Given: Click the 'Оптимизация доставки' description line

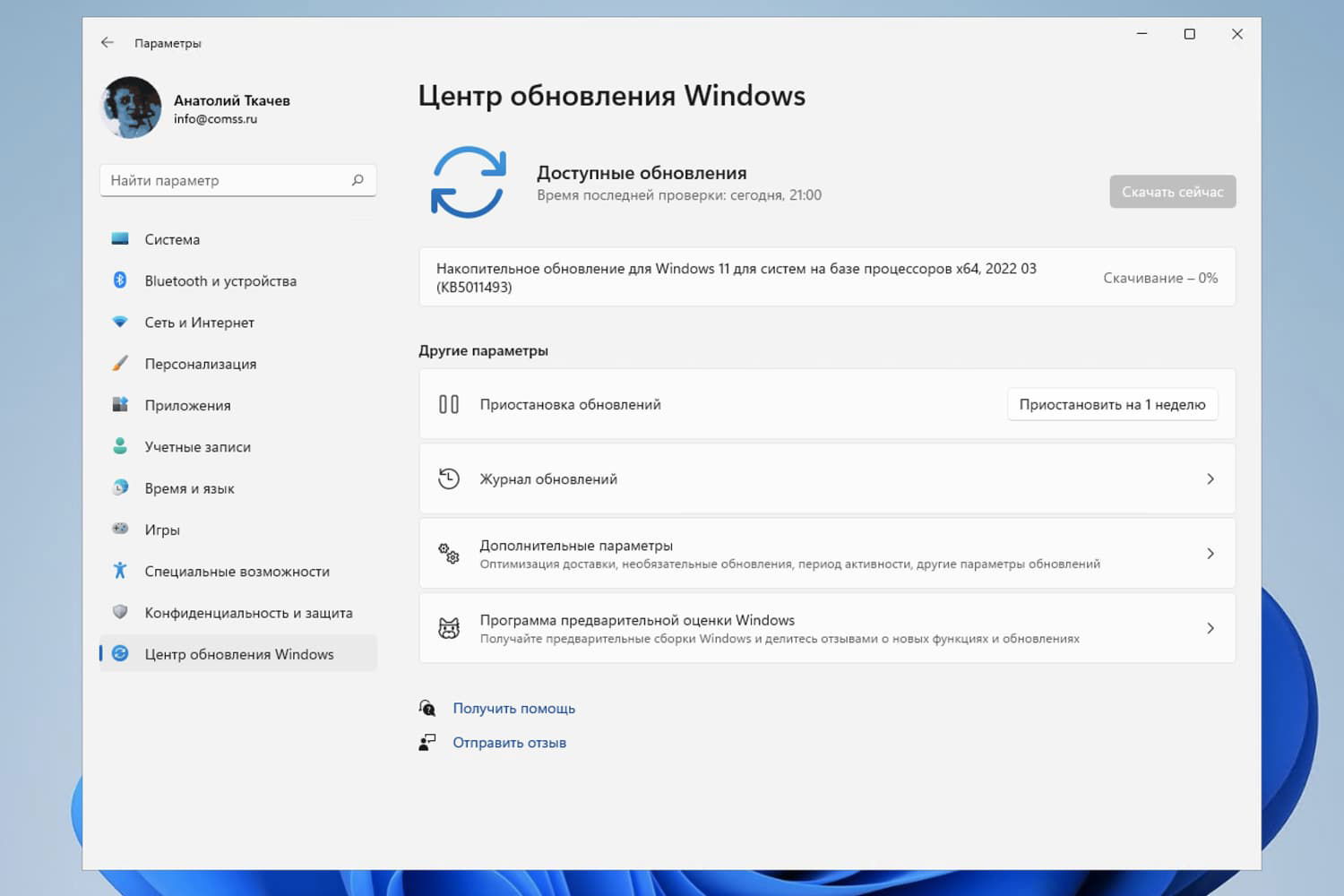Looking at the screenshot, I should (x=789, y=564).
